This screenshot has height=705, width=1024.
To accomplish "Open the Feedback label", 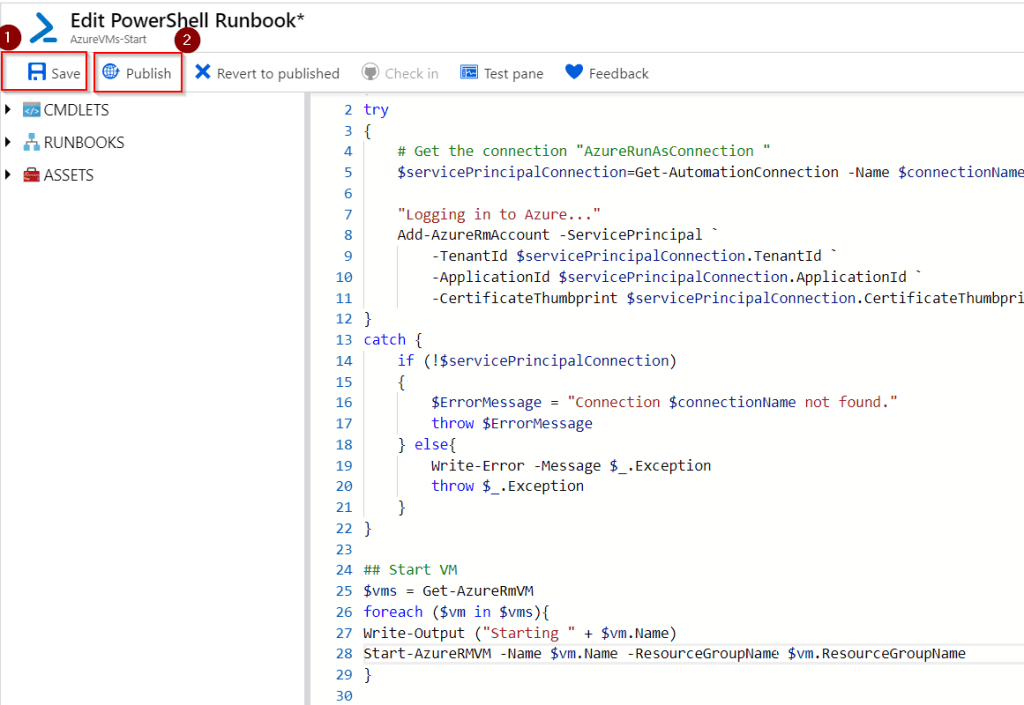I will 618,74.
